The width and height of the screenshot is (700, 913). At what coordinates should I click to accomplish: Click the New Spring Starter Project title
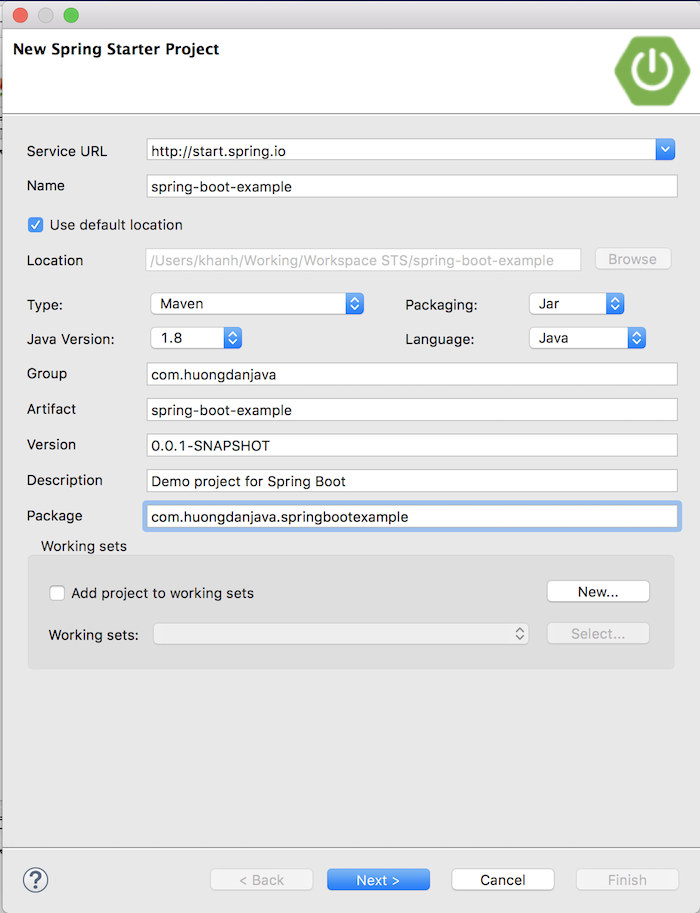pyautogui.click(x=116, y=49)
